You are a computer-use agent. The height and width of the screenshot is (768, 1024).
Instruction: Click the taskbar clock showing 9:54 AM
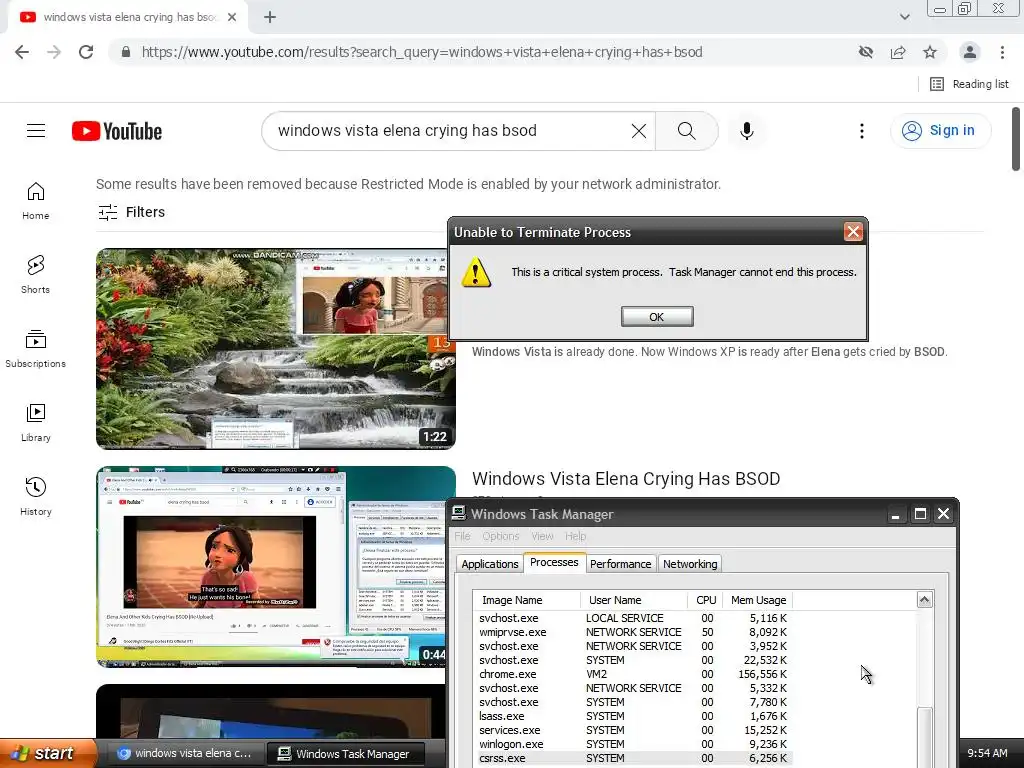coord(987,753)
